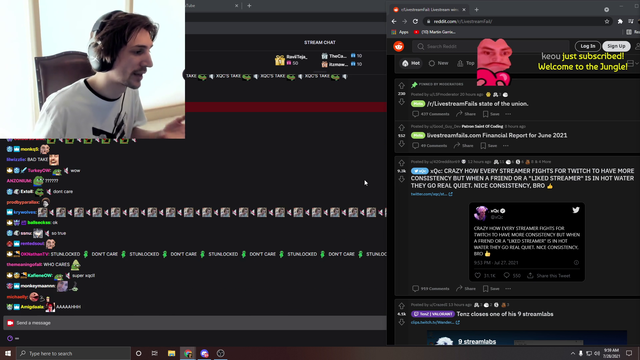This screenshot has width=640, height=360.
Task: Open the state of the union post
Action: tap(478, 104)
